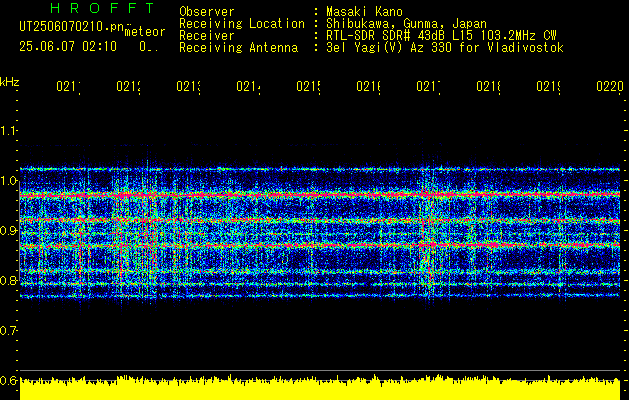Click the 1.1 kHz axis tick label
The image size is (629, 400).
pos(9,131)
